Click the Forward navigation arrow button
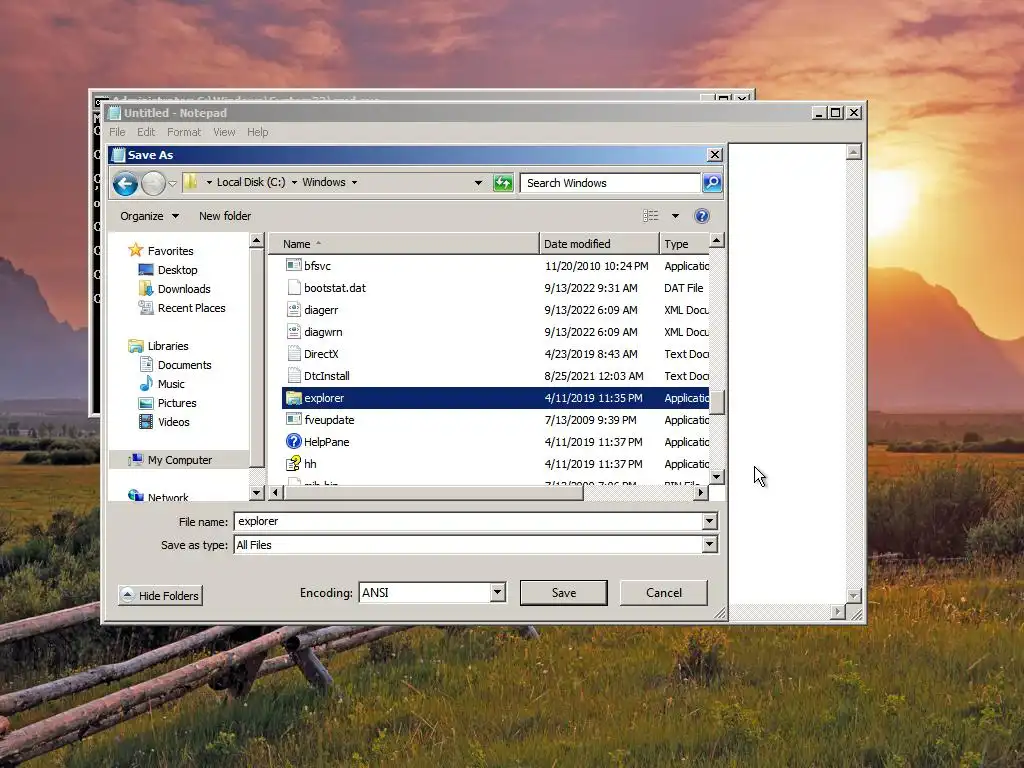Image resolution: width=1024 pixels, height=768 pixels. tap(153, 184)
